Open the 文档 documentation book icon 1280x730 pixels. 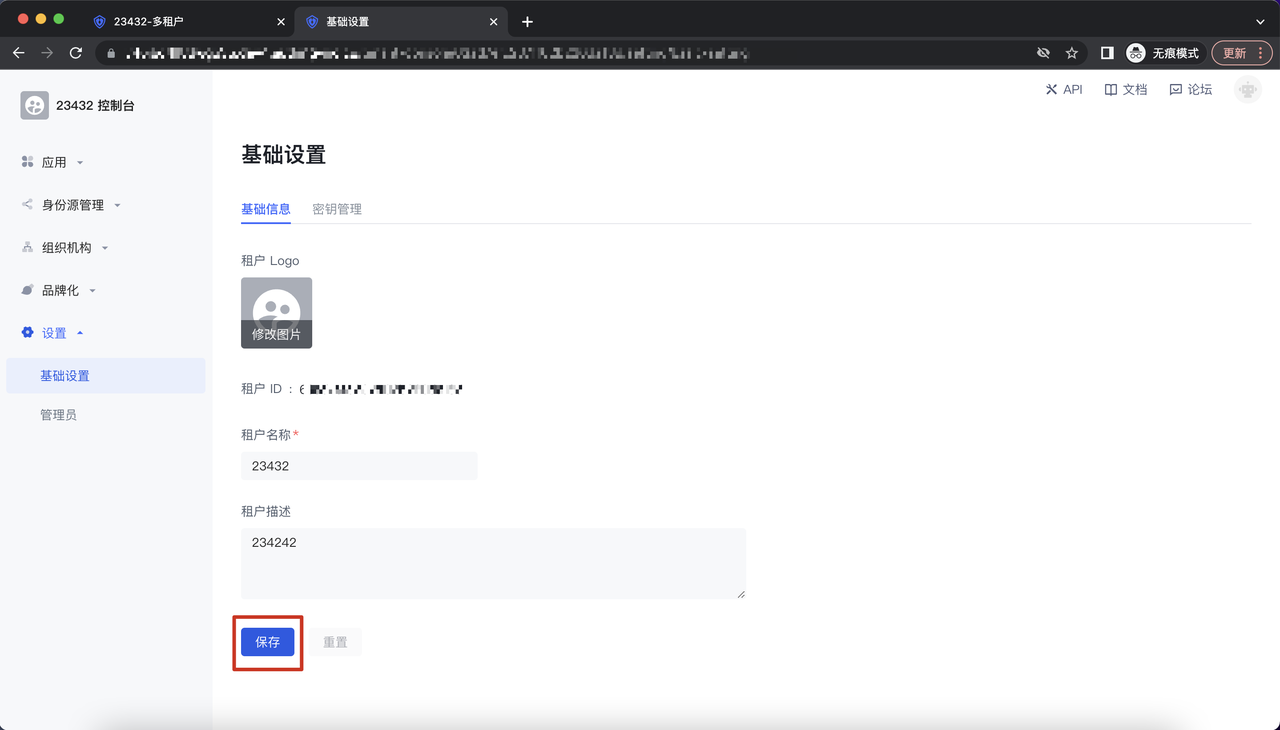pyautogui.click(x=1110, y=90)
